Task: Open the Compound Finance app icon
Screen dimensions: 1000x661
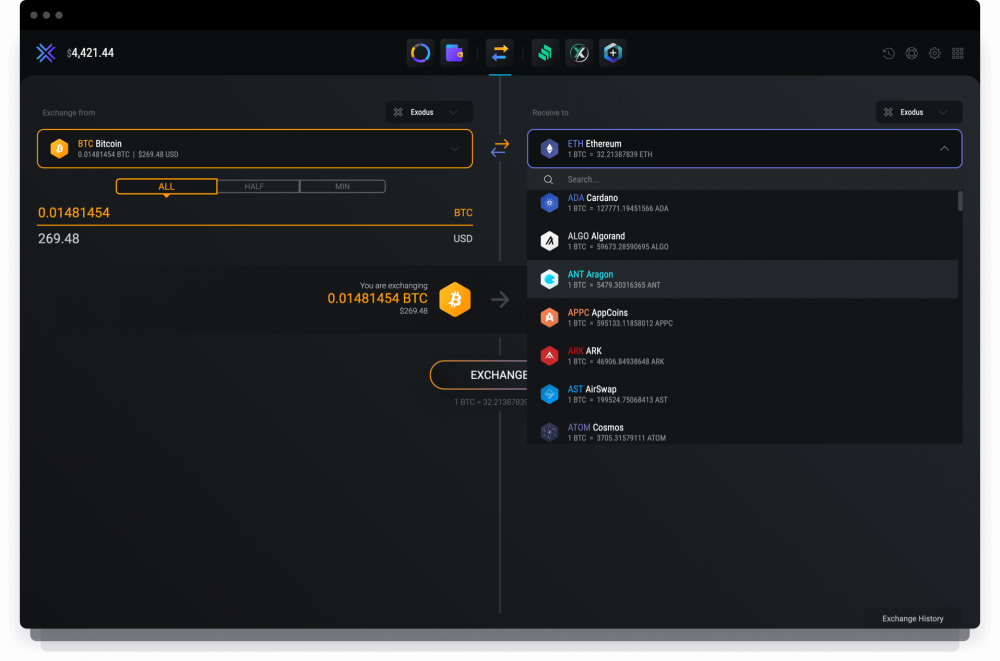Action: click(545, 52)
